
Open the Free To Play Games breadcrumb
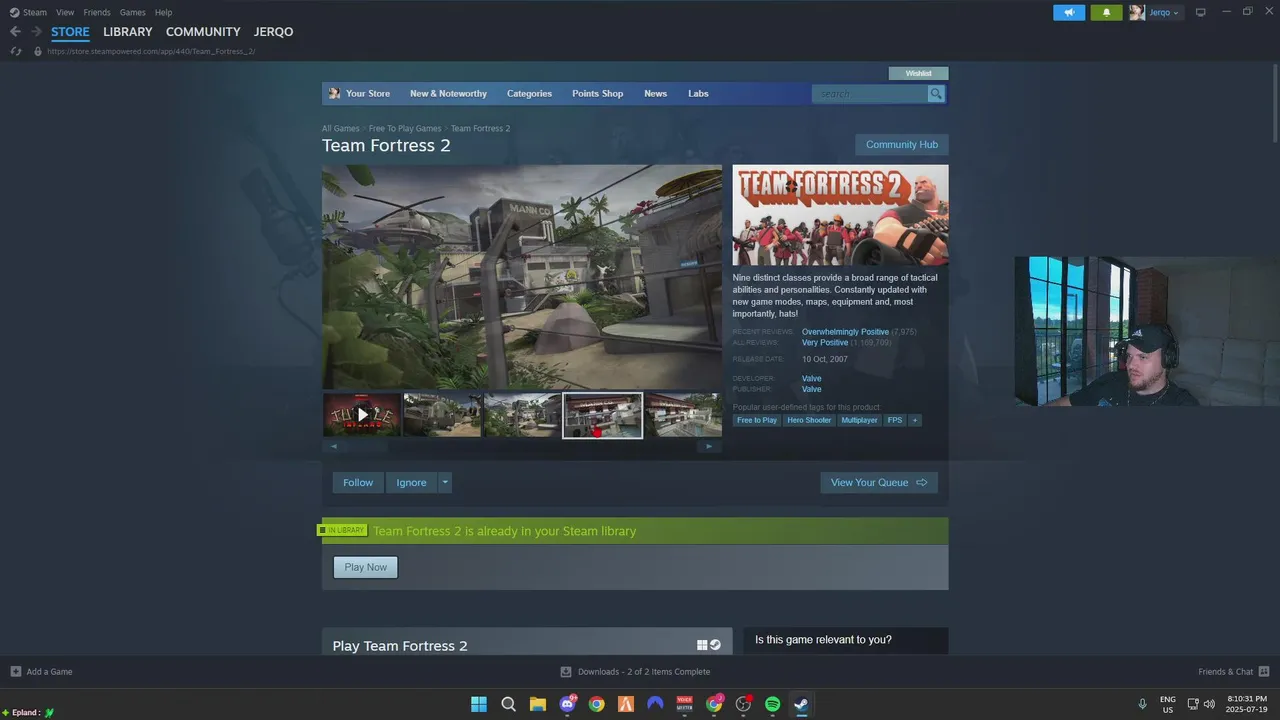(405, 128)
